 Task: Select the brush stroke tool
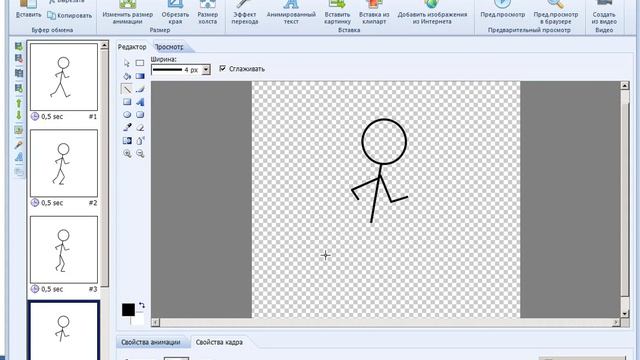tap(140, 89)
